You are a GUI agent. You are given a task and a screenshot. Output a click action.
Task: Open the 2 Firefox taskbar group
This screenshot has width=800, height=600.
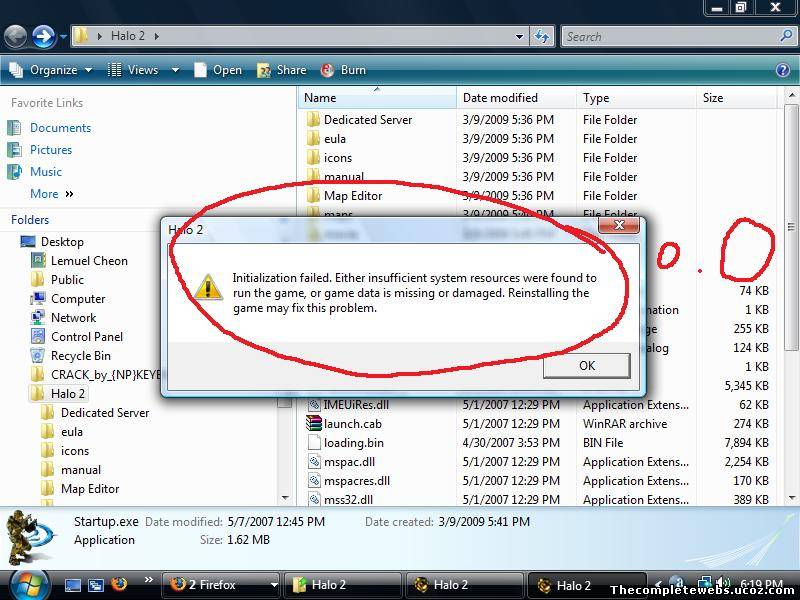click(x=221, y=585)
